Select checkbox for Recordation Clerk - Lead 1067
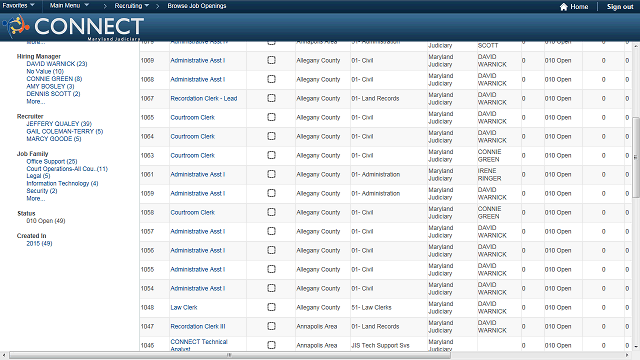 (x=271, y=98)
